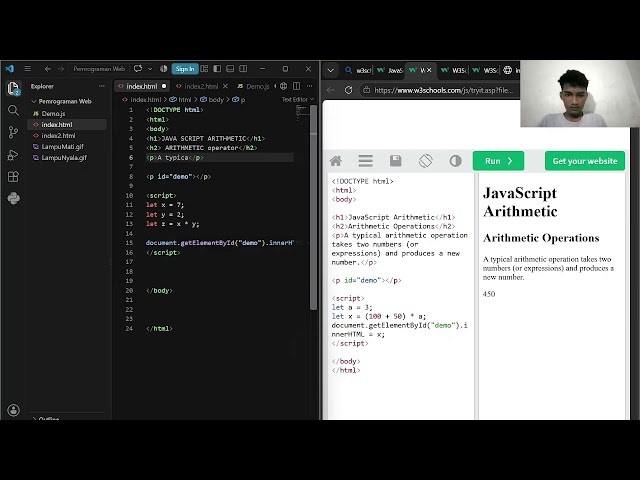Image resolution: width=640 pixels, height=480 pixels.
Task: Click the result value 450
Action: (x=489, y=294)
